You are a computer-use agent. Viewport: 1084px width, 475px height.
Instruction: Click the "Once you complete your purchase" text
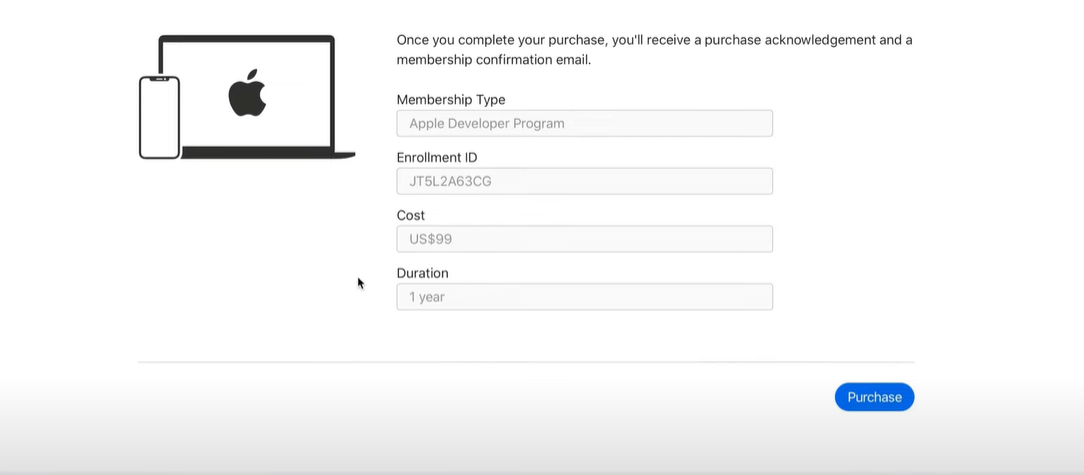point(501,40)
